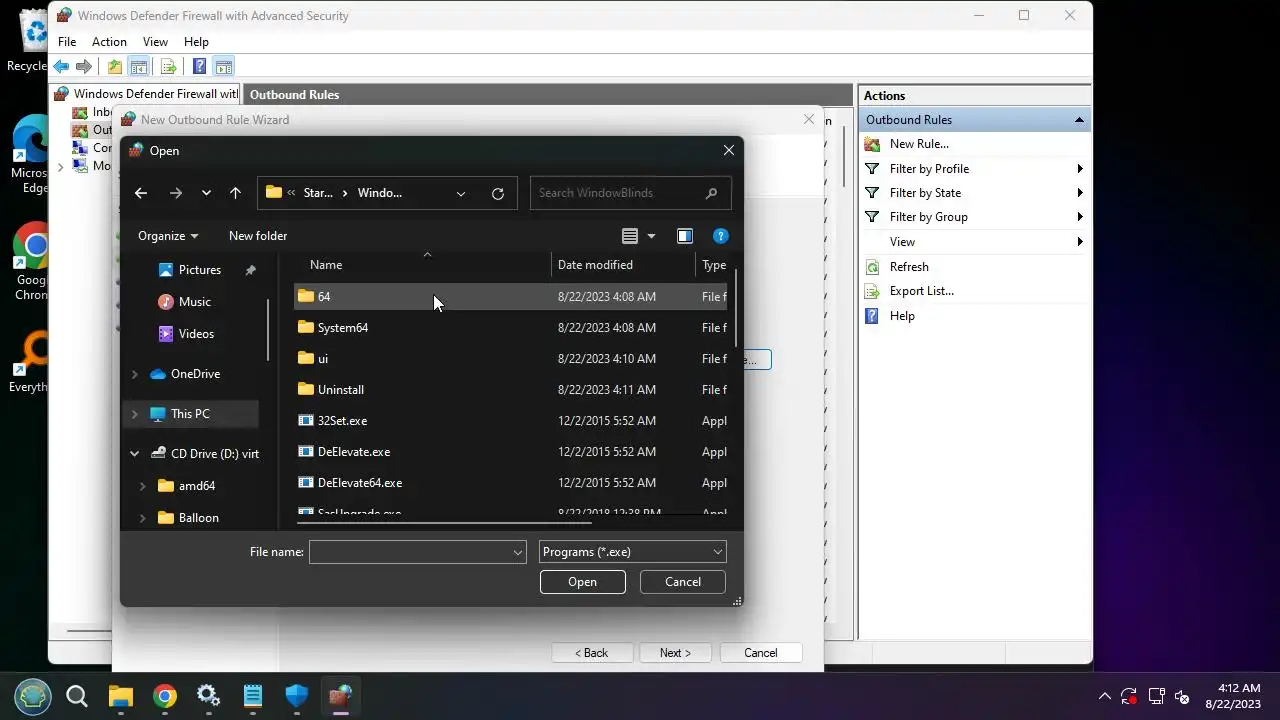The width and height of the screenshot is (1280, 720).
Task: Click the Search WindowBlinds field
Action: point(630,193)
